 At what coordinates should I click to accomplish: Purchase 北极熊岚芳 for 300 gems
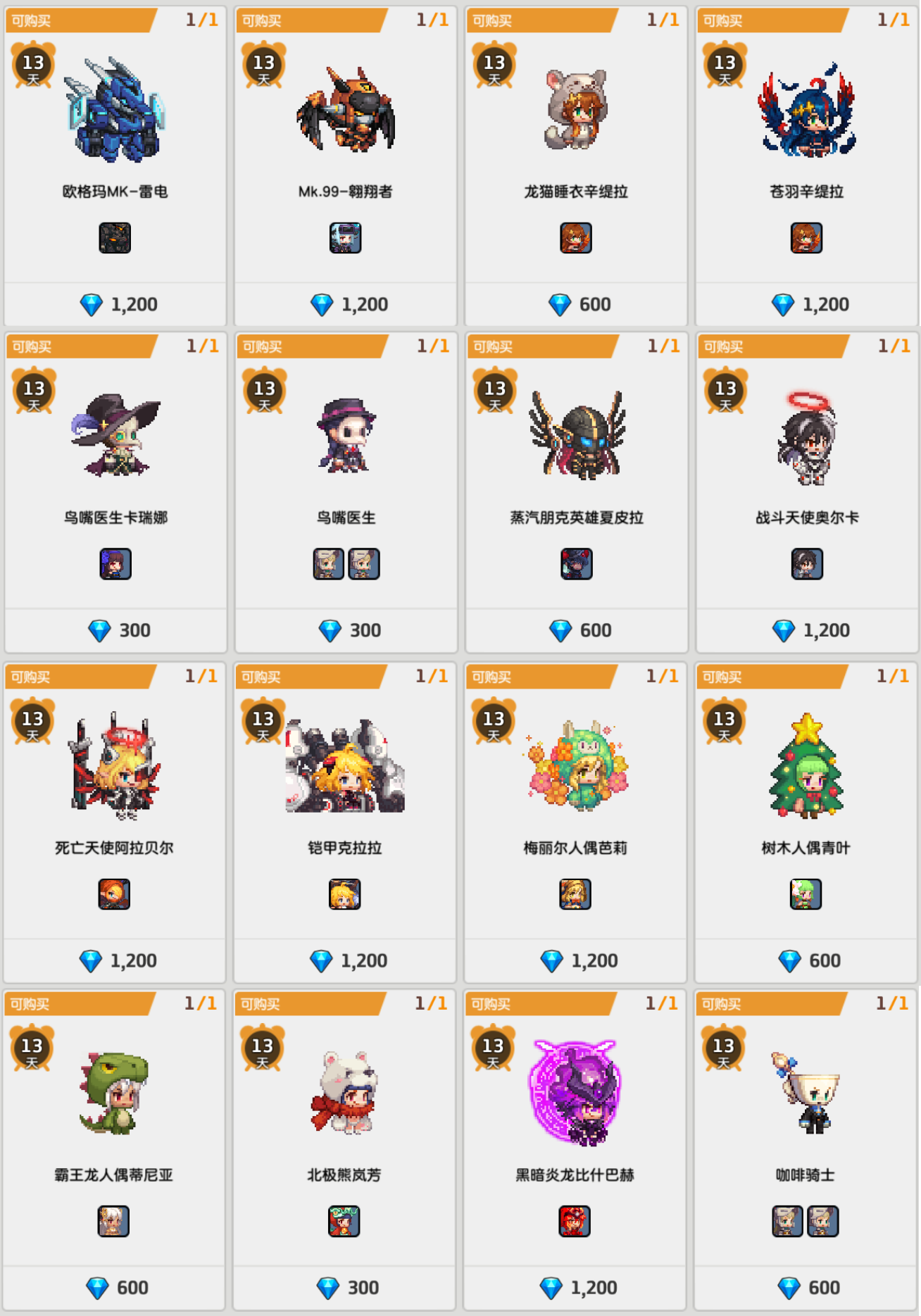coord(348,1288)
